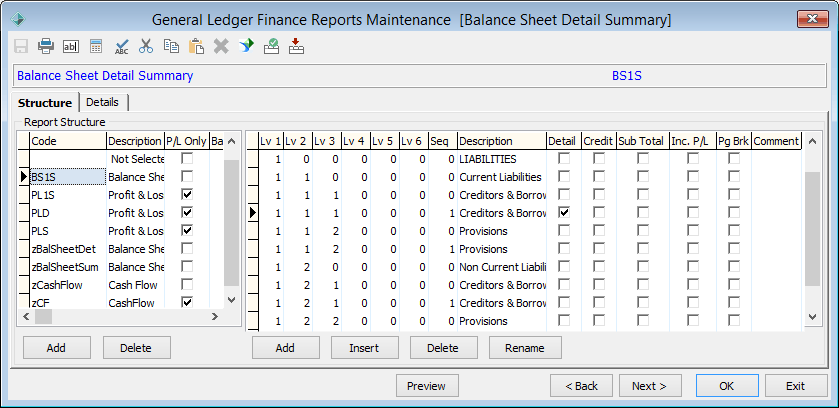The height and width of the screenshot is (408, 839).
Task: Click the Non Current Liabilities description cell
Action: click(502, 267)
